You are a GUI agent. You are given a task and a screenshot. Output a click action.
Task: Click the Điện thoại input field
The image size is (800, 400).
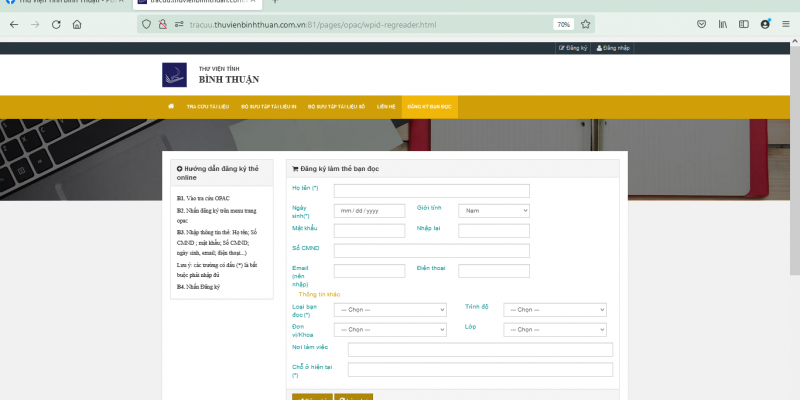click(494, 271)
